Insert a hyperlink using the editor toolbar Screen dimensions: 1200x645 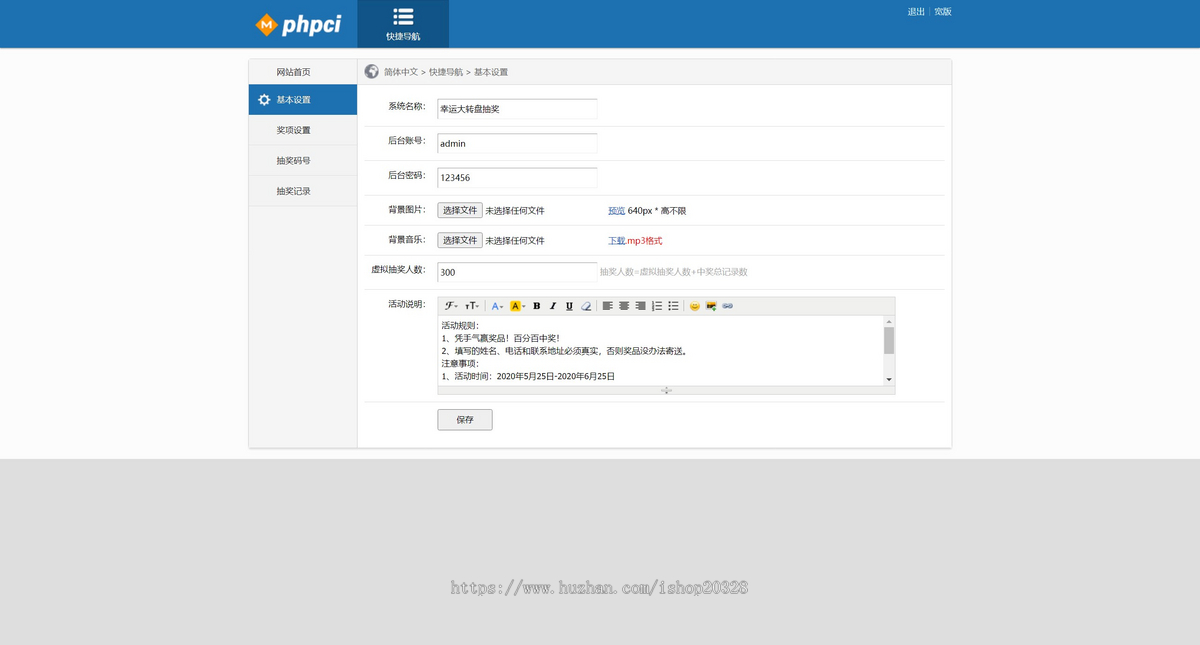point(727,305)
